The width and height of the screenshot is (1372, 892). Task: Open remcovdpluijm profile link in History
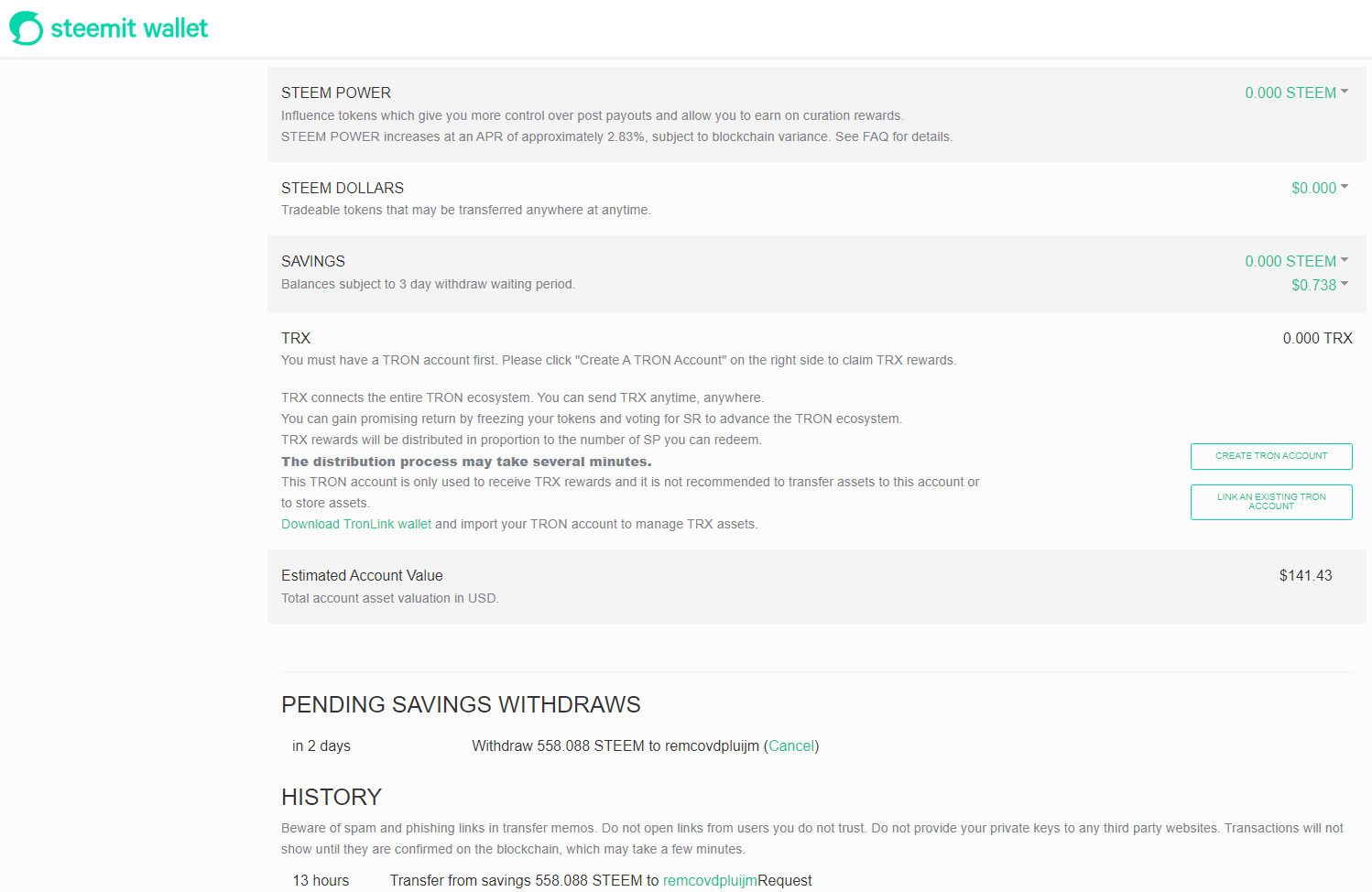click(710, 880)
